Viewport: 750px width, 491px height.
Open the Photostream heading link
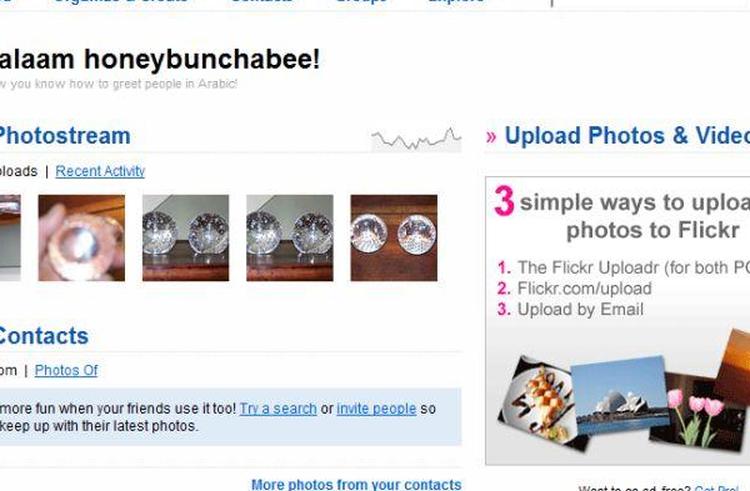[x=65, y=136]
